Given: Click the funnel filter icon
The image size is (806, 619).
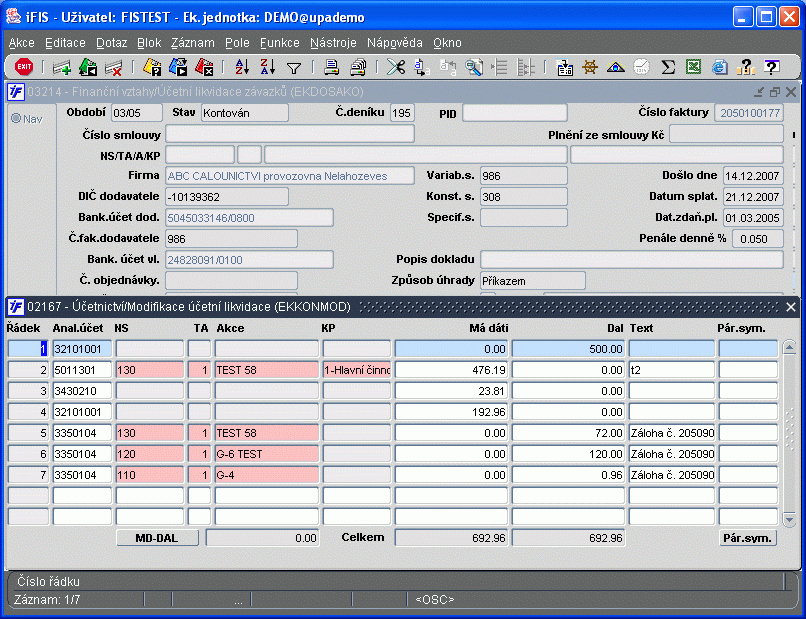Looking at the screenshot, I should pyautogui.click(x=294, y=68).
